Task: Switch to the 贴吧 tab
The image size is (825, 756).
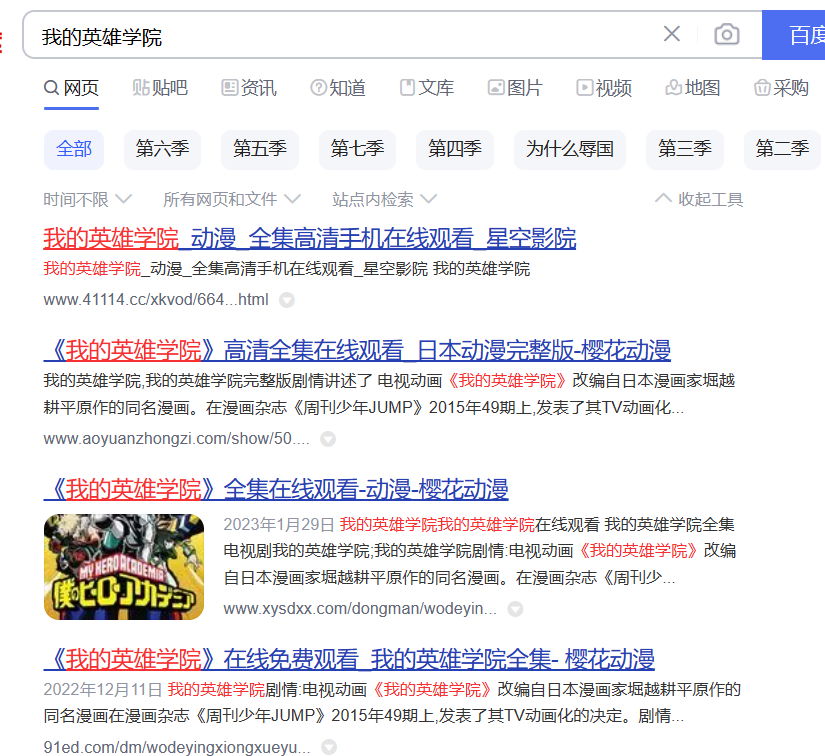Action: coord(160,88)
